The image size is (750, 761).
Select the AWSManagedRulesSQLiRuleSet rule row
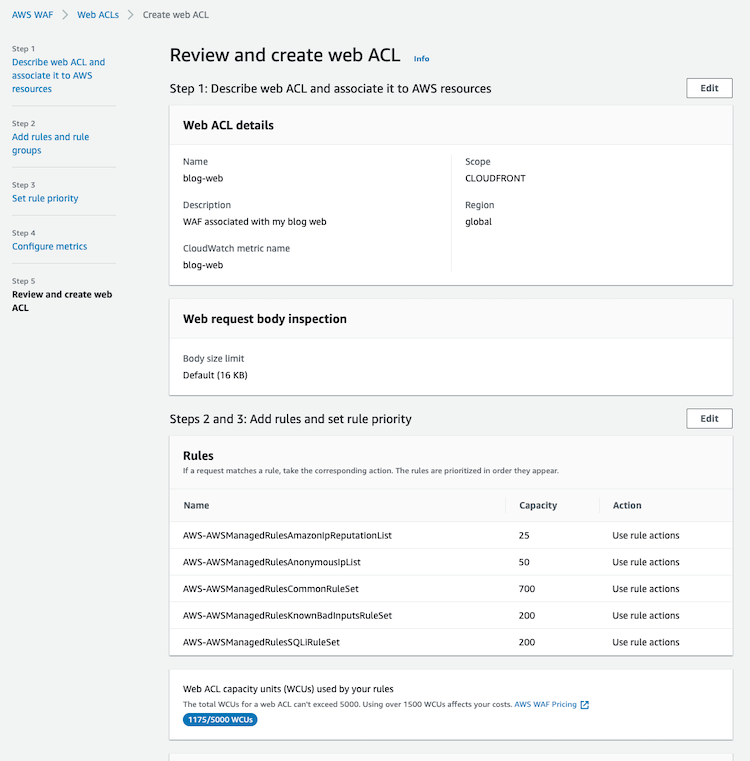[x=451, y=642]
